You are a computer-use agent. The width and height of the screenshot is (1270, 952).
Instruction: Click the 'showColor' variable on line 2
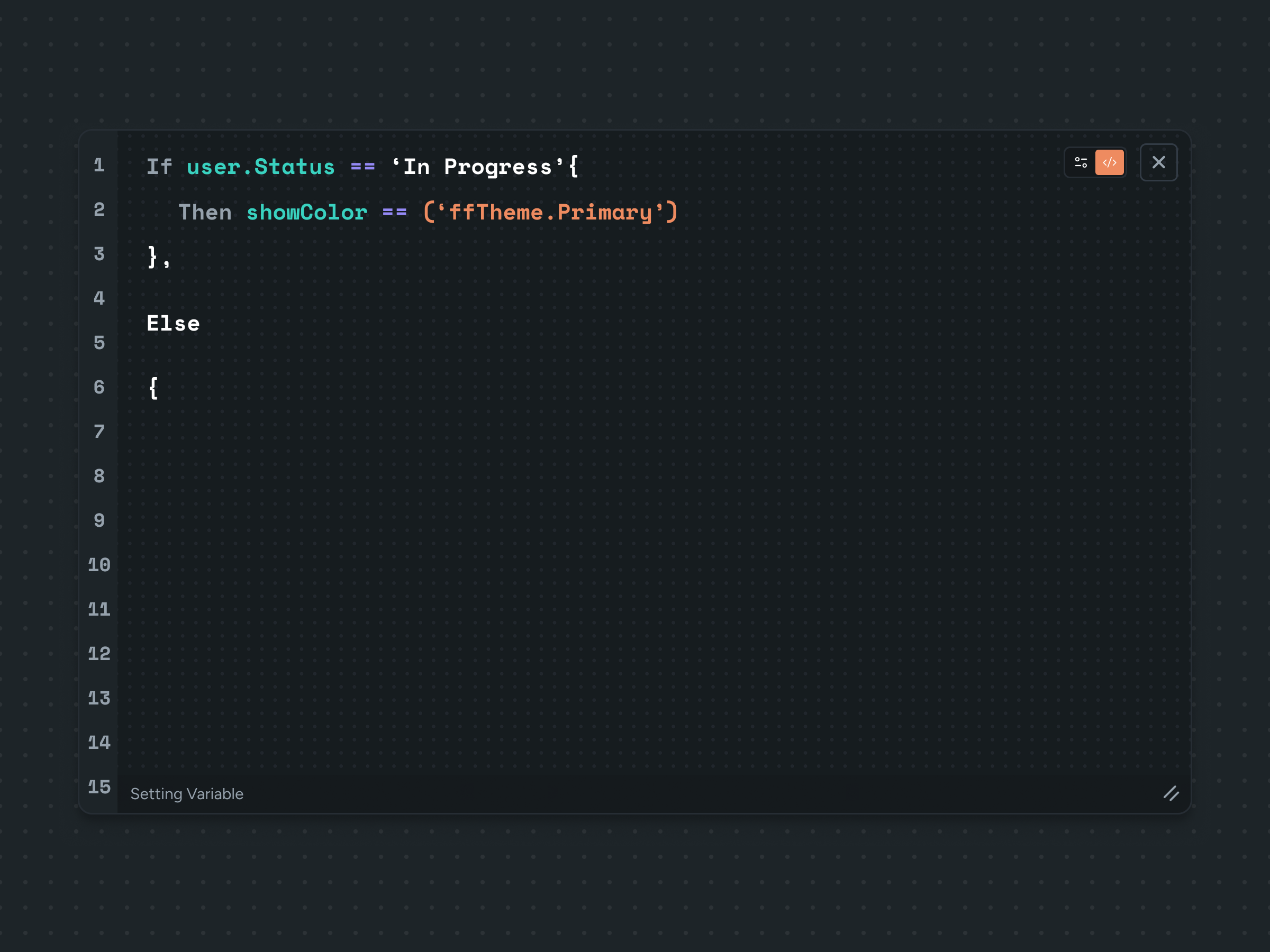[306, 212]
